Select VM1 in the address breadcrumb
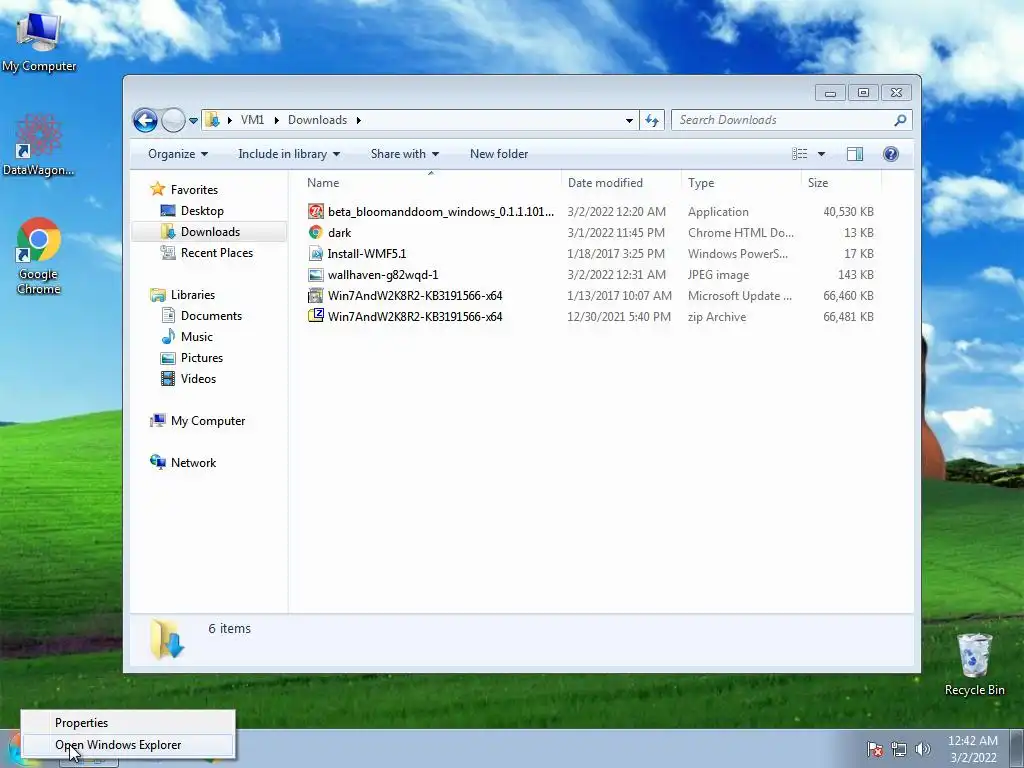 [252, 120]
